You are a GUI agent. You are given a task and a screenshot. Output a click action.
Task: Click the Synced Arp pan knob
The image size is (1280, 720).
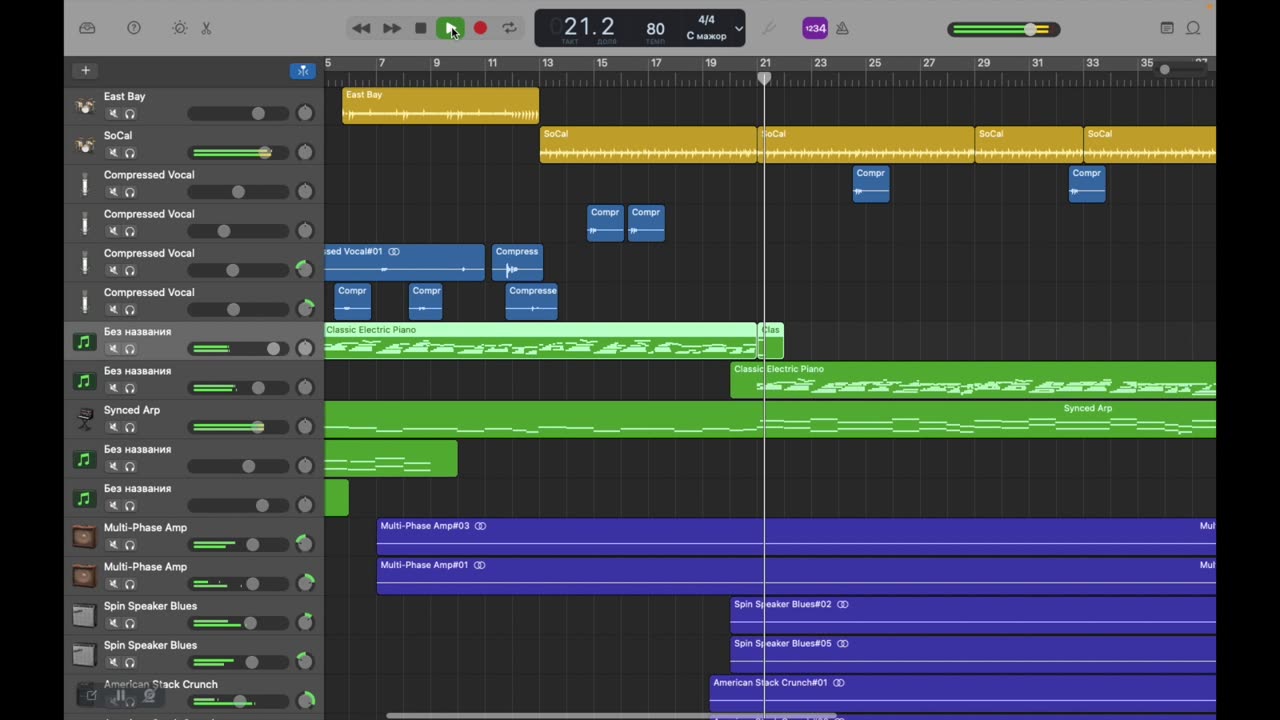click(305, 427)
